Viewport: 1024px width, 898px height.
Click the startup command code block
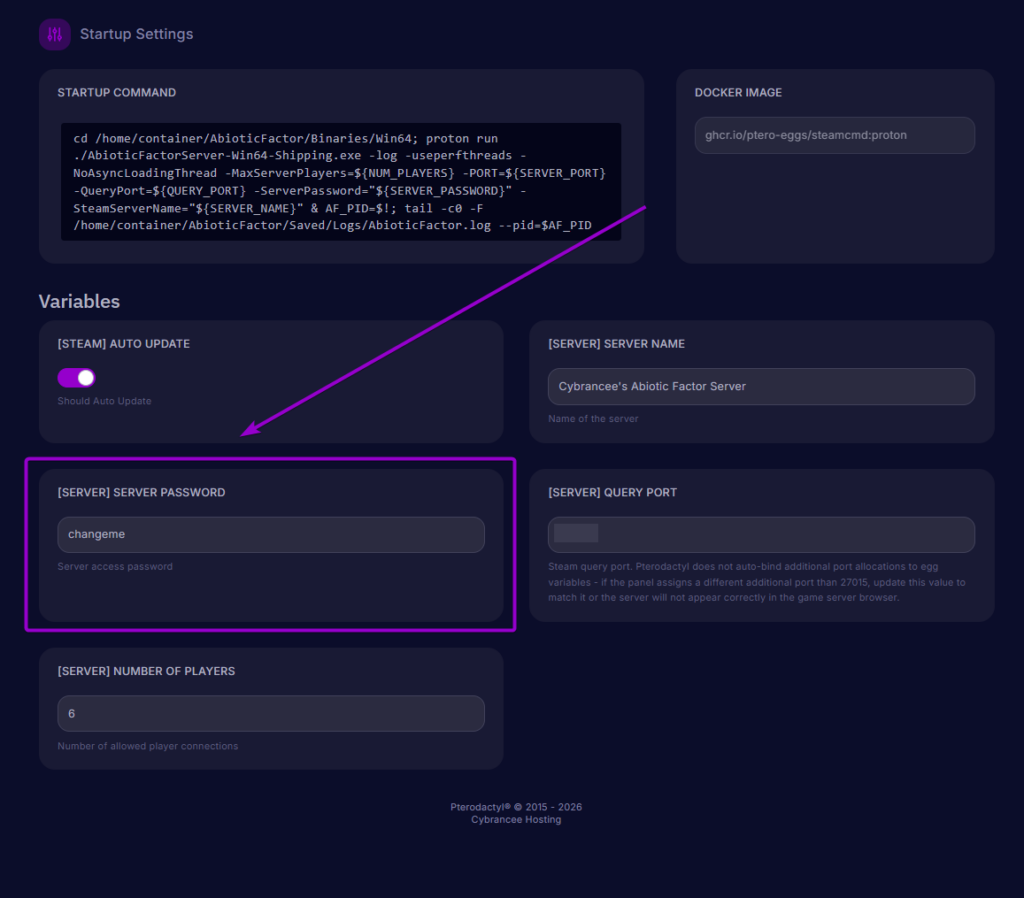coord(341,182)
